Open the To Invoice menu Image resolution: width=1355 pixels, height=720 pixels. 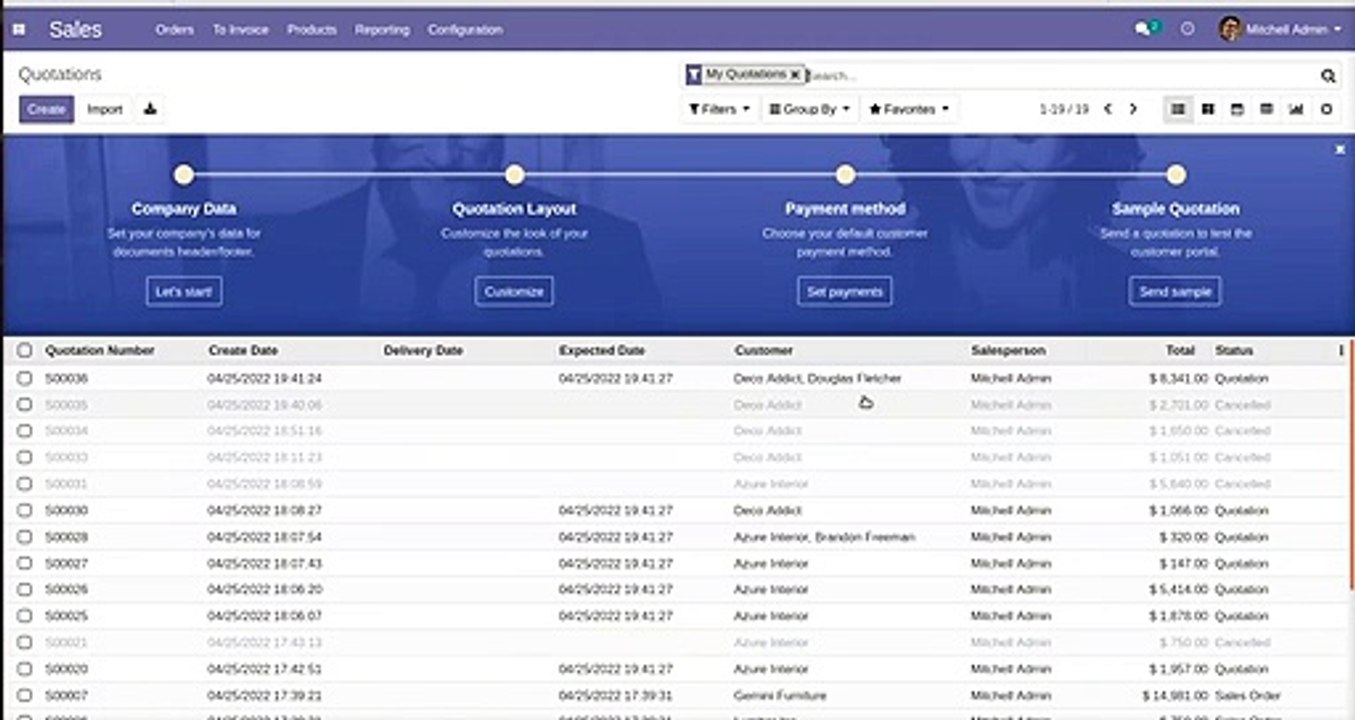click(240, 30)
